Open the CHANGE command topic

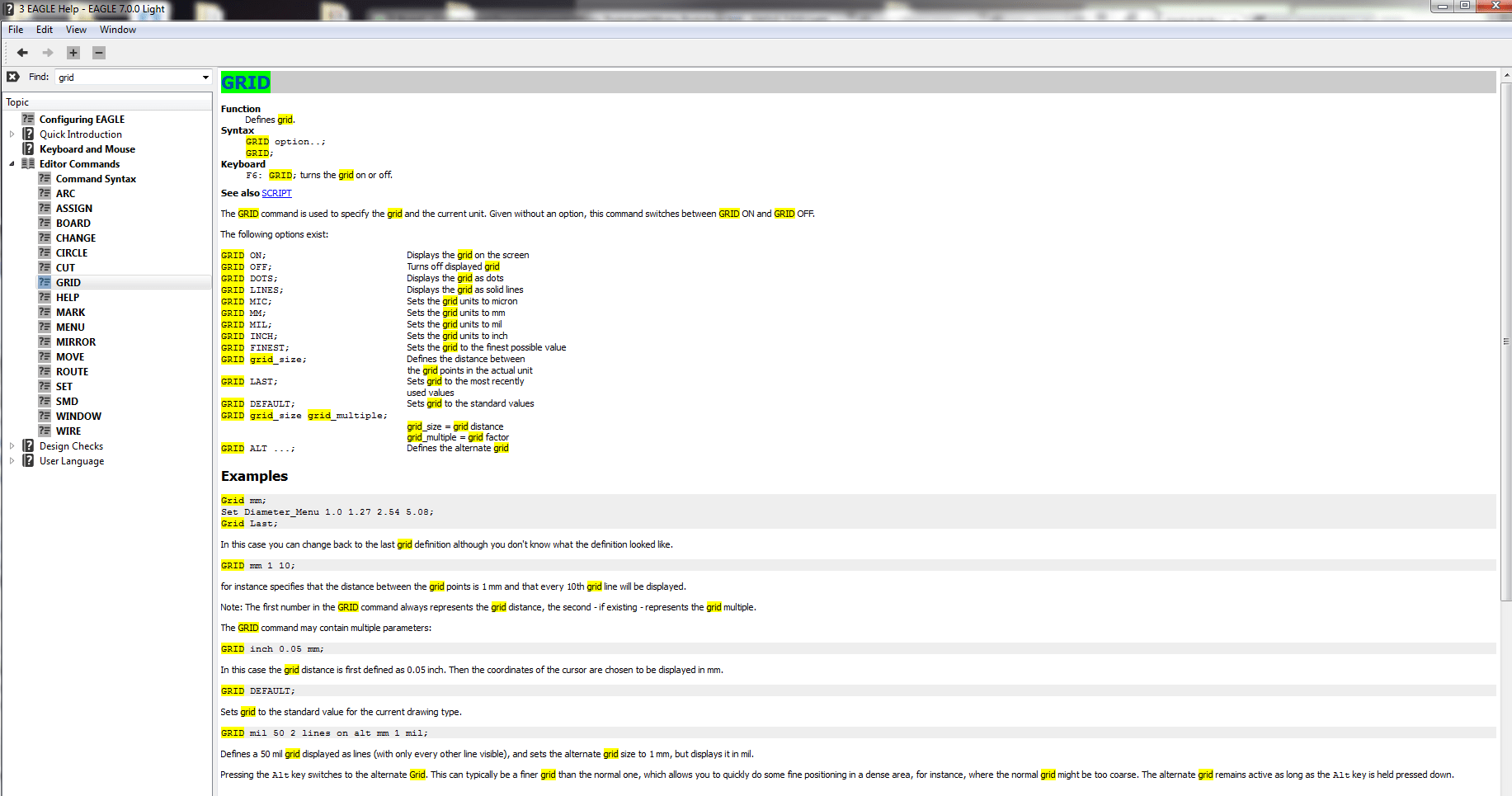click(x=76, y=238)
